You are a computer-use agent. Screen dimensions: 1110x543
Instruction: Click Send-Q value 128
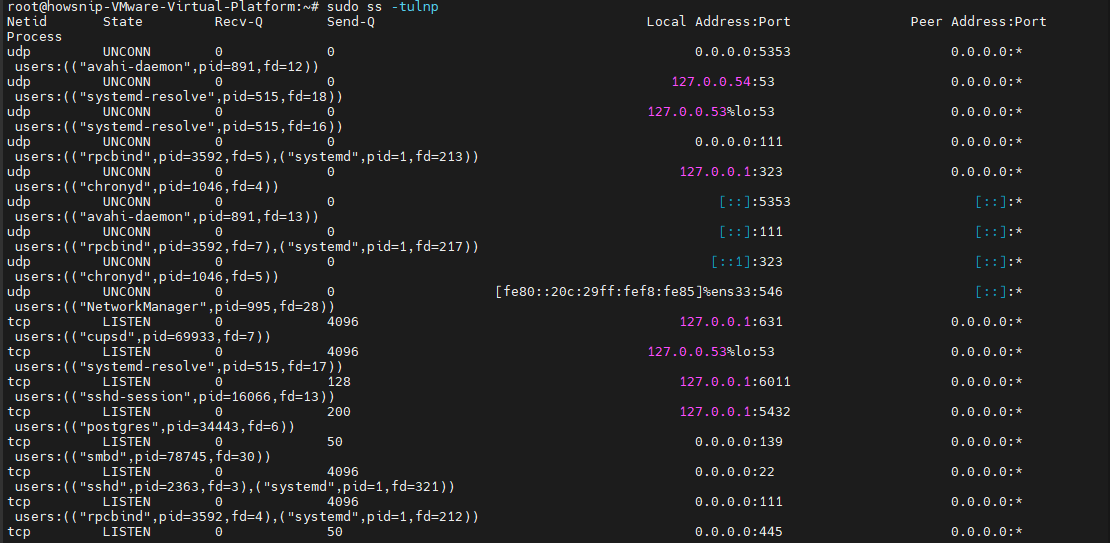[x=338, y=382]
